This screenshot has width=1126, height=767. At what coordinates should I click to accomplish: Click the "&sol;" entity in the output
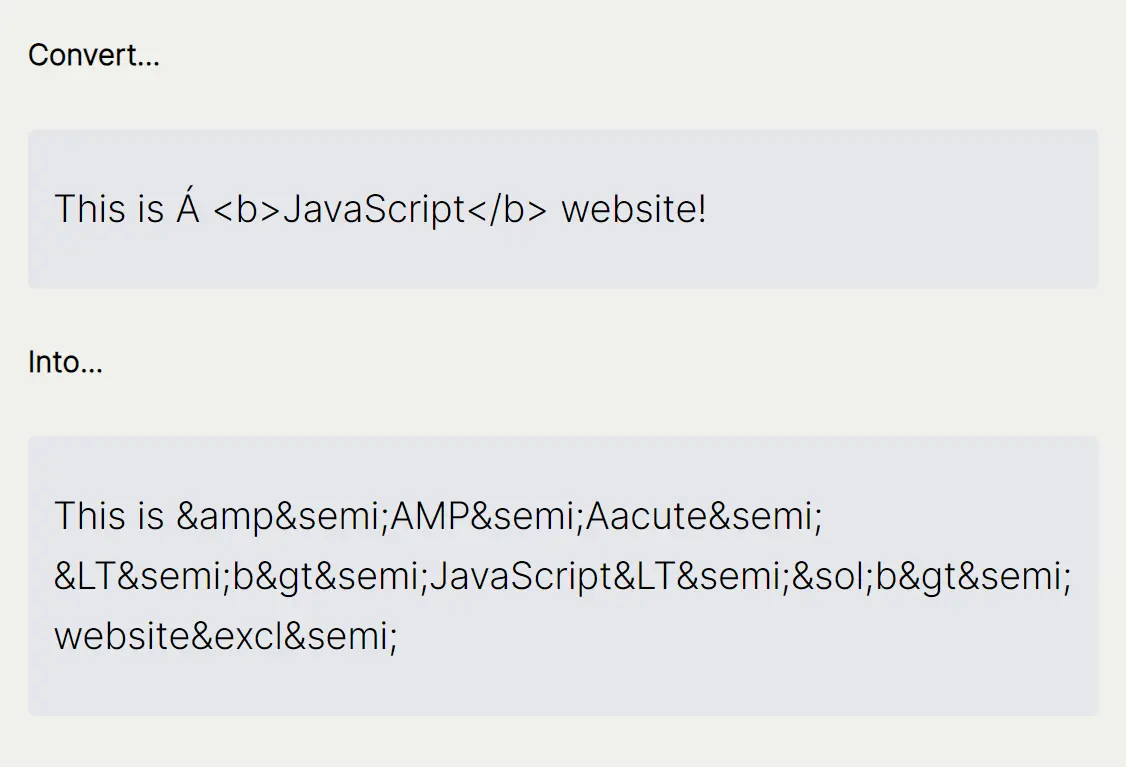[832, 577]
